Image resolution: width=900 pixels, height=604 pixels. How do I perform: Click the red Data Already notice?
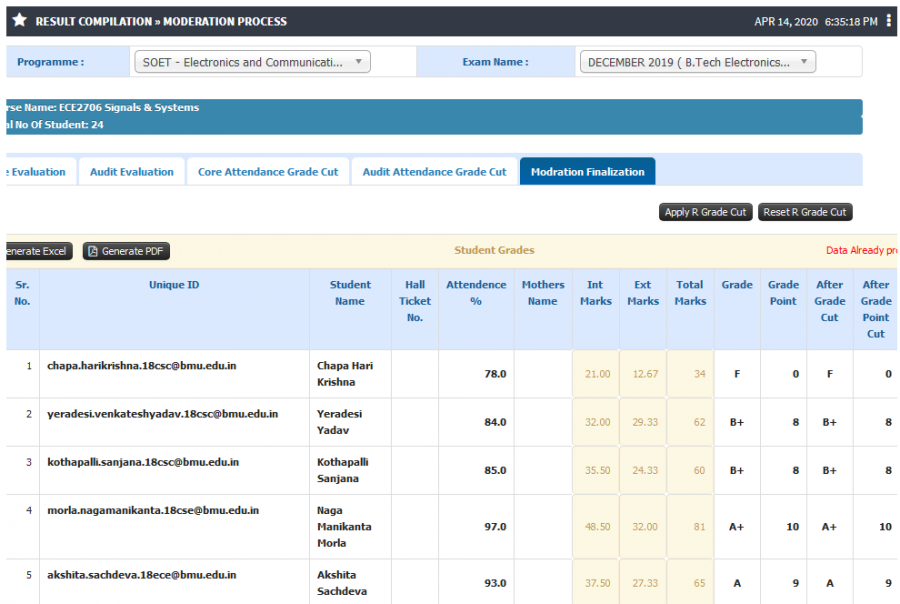tap(862, 250)
